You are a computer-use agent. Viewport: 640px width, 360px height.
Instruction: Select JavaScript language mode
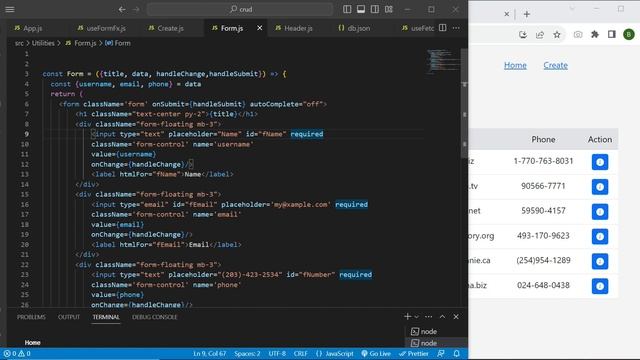tap(335, 353)
